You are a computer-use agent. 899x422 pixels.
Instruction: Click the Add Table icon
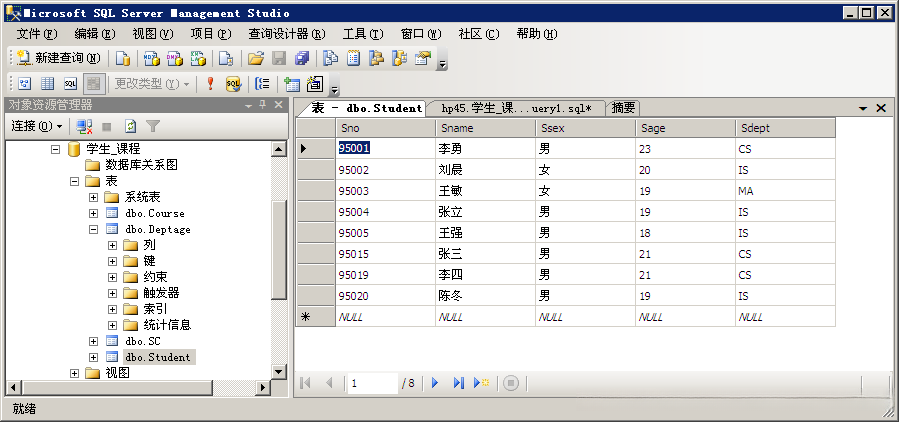(x=292, y=84)
